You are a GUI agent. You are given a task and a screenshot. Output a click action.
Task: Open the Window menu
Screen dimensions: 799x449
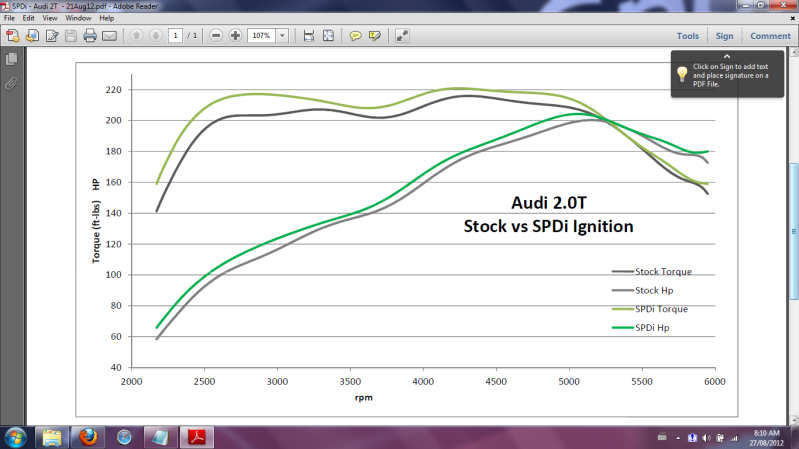click(x=77, y=18)
